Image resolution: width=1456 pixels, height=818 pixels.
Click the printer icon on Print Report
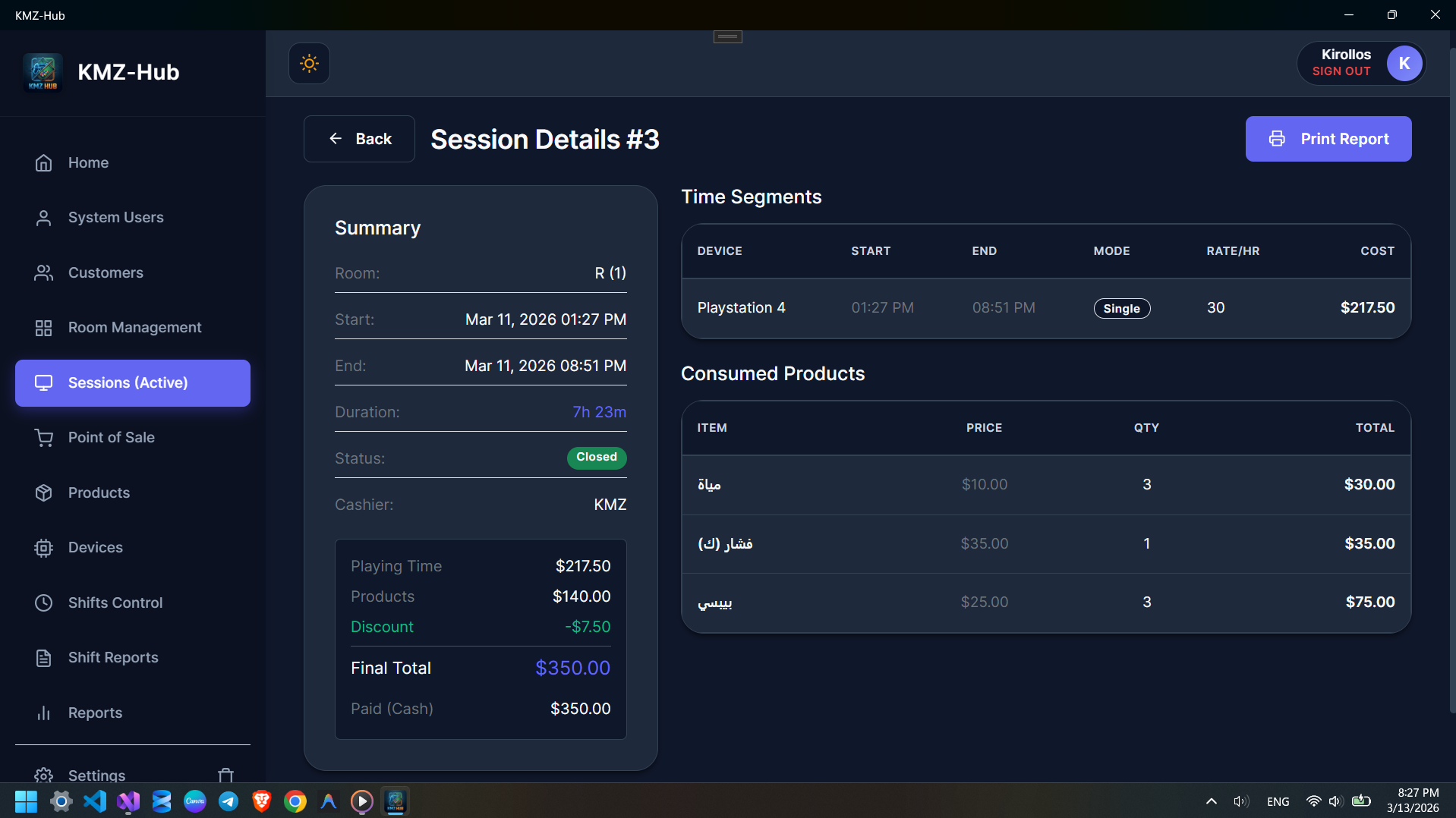pos(1277,139)
